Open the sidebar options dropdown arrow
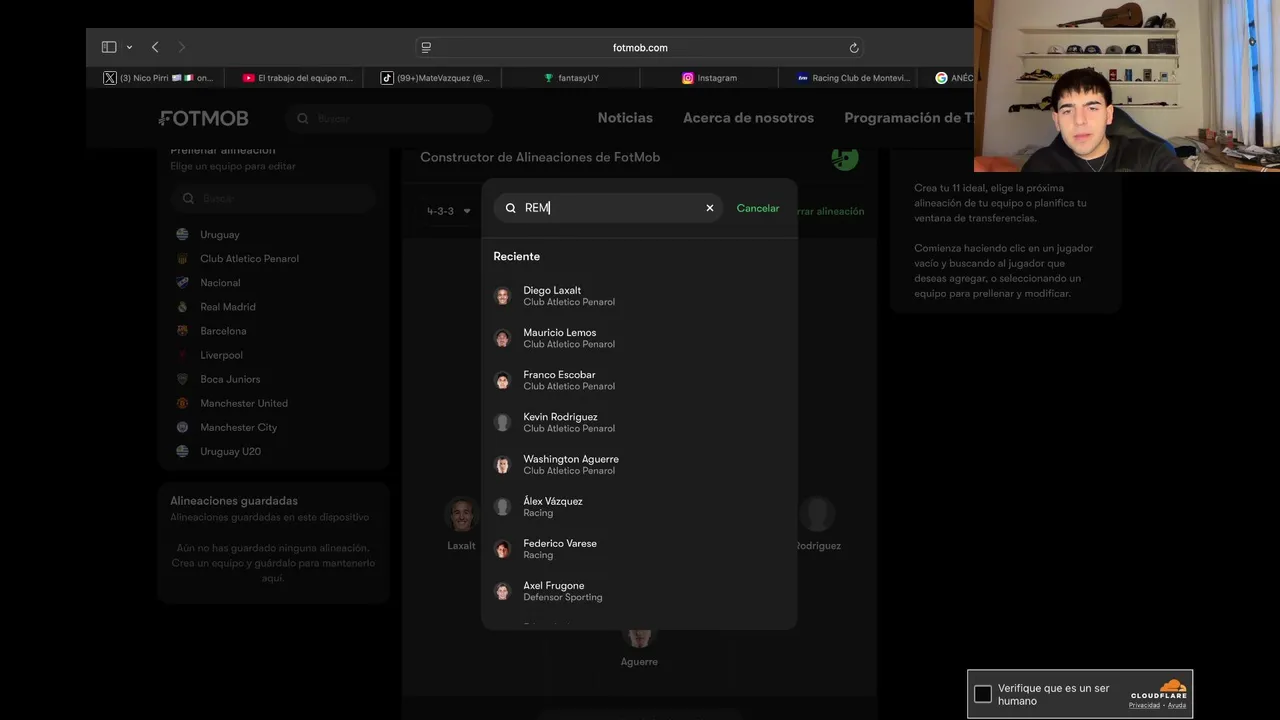The height and width of the screenshot is (720, 1280). (129, 48)
